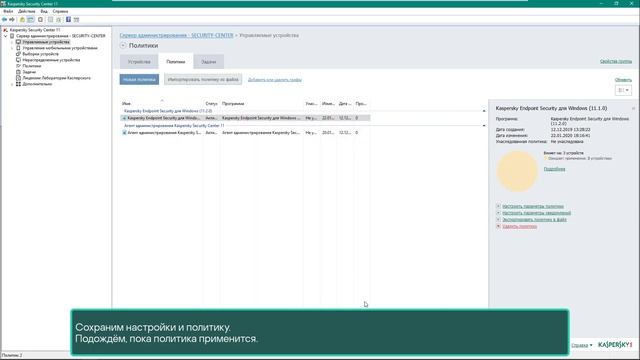Close the policy details side panel
The width and height of the screenshot is (640, 360).
pos(633,109)
